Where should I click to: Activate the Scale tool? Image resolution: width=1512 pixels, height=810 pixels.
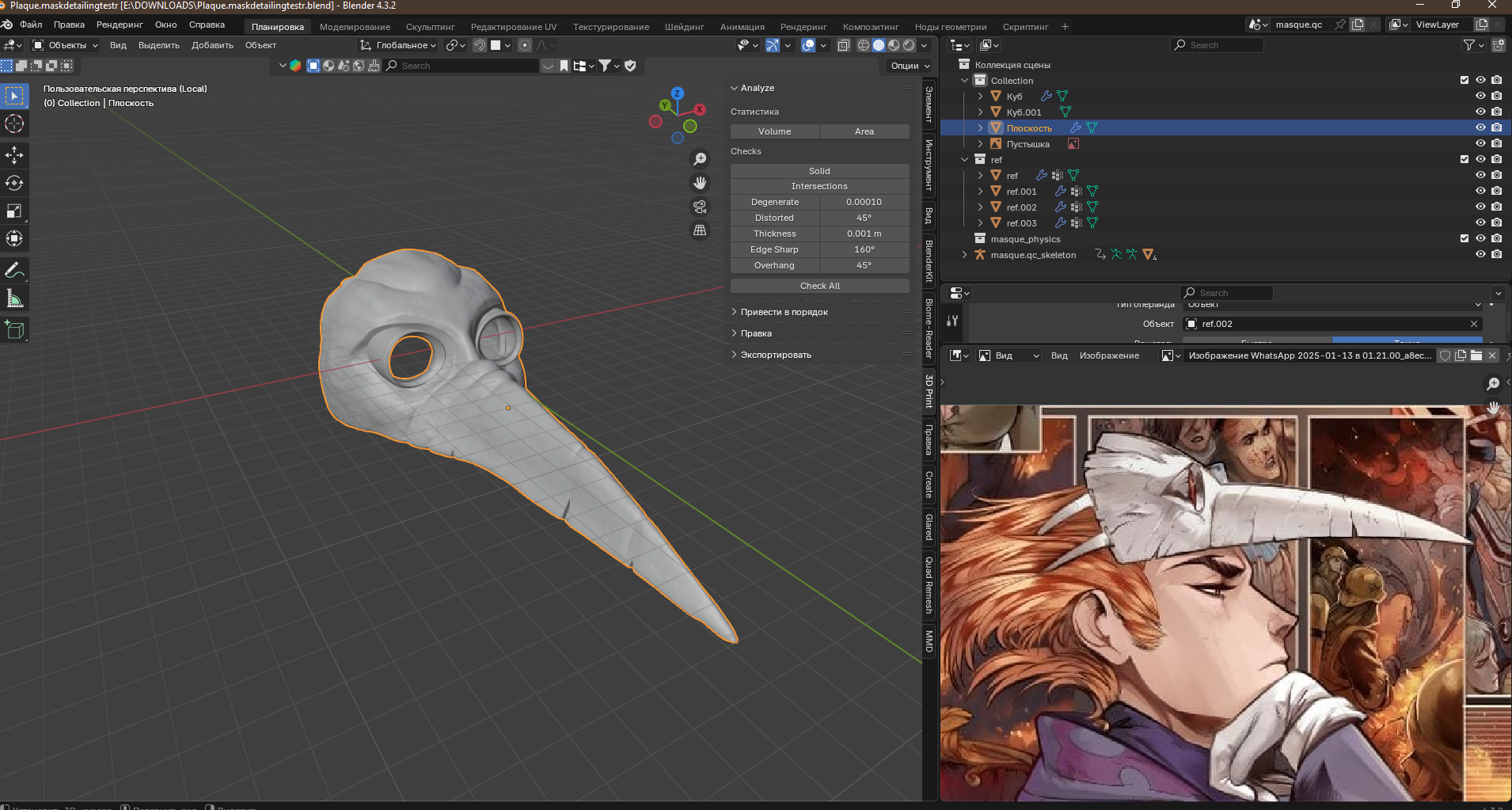point(14,211)
